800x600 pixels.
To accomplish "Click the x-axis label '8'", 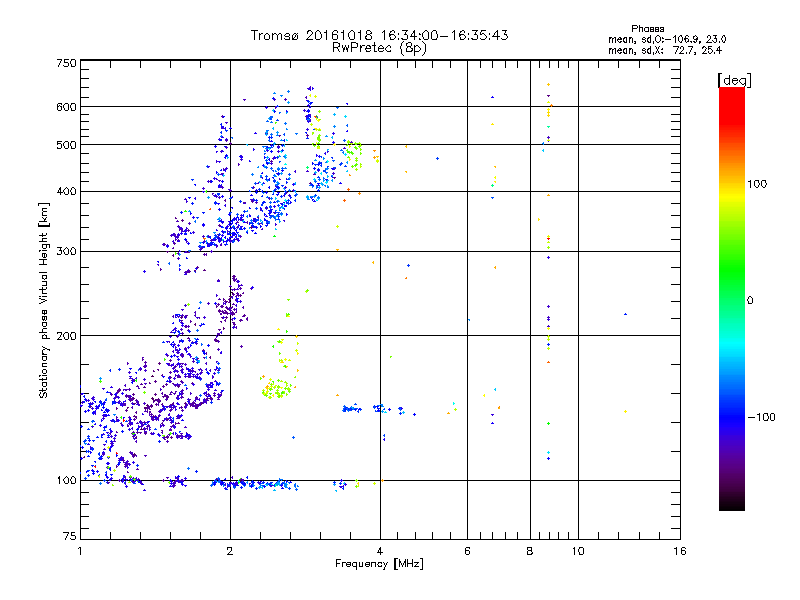I will click(530, 551).
